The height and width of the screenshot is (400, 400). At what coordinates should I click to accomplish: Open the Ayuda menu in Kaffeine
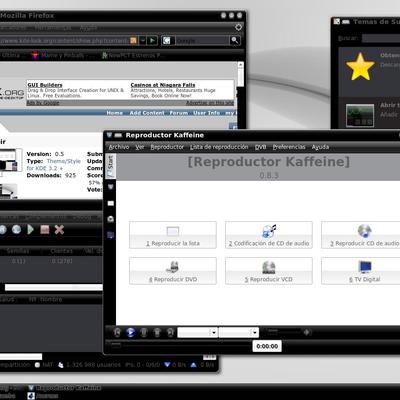click(320, 147)
